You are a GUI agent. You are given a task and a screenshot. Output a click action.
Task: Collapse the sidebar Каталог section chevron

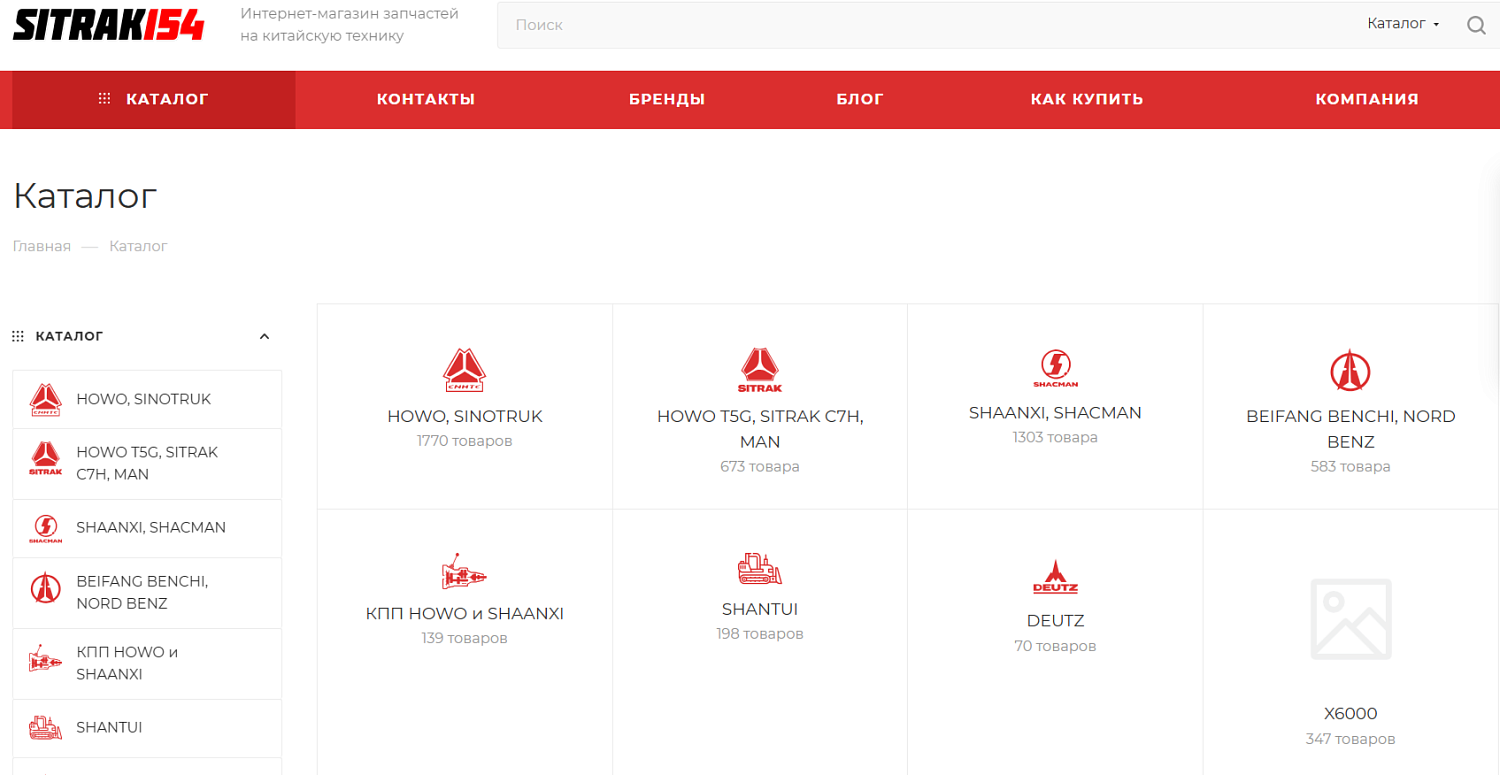coord(264,337)
